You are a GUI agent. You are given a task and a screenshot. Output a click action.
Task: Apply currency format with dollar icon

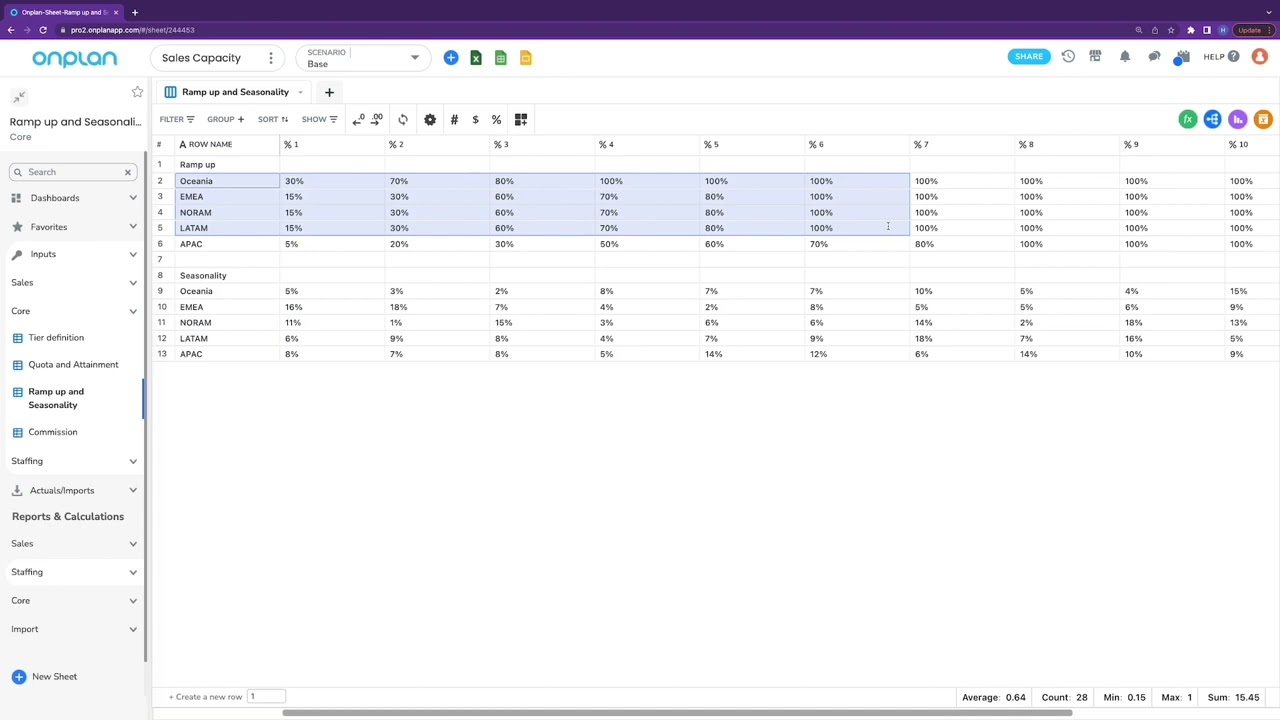(475, 120)
